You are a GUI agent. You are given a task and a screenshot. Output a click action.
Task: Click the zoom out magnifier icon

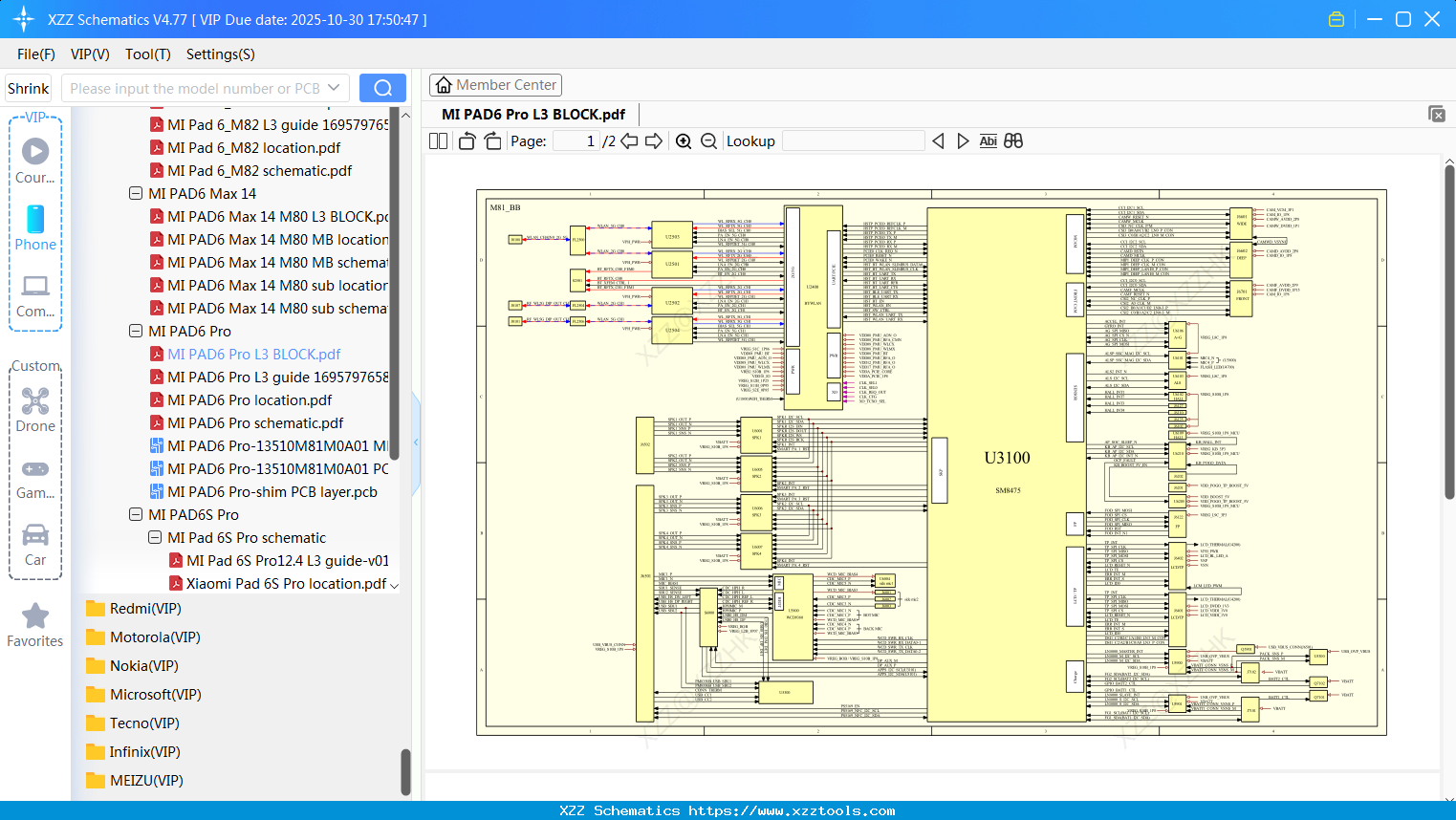[708, 141]
